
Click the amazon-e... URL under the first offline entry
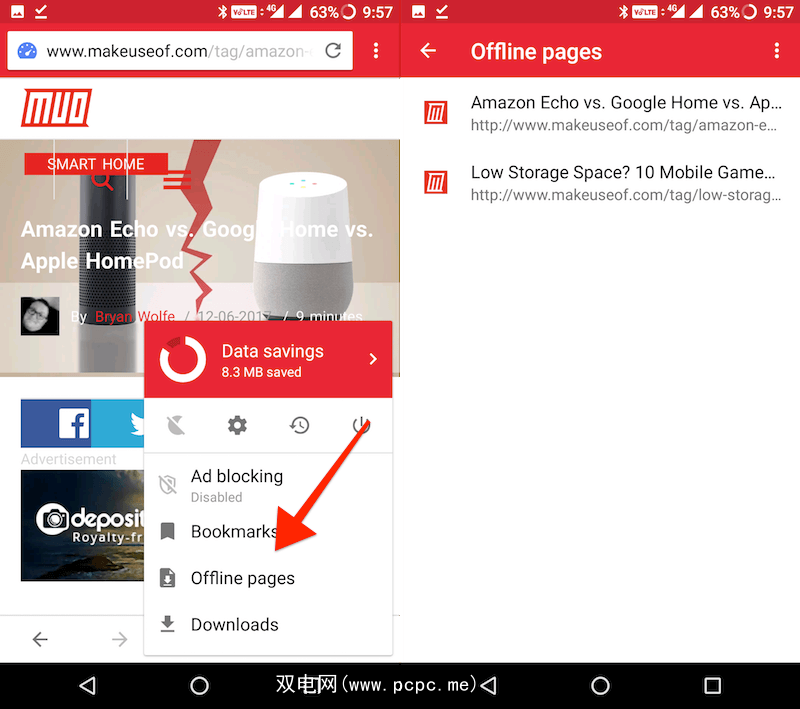point(623,125)
